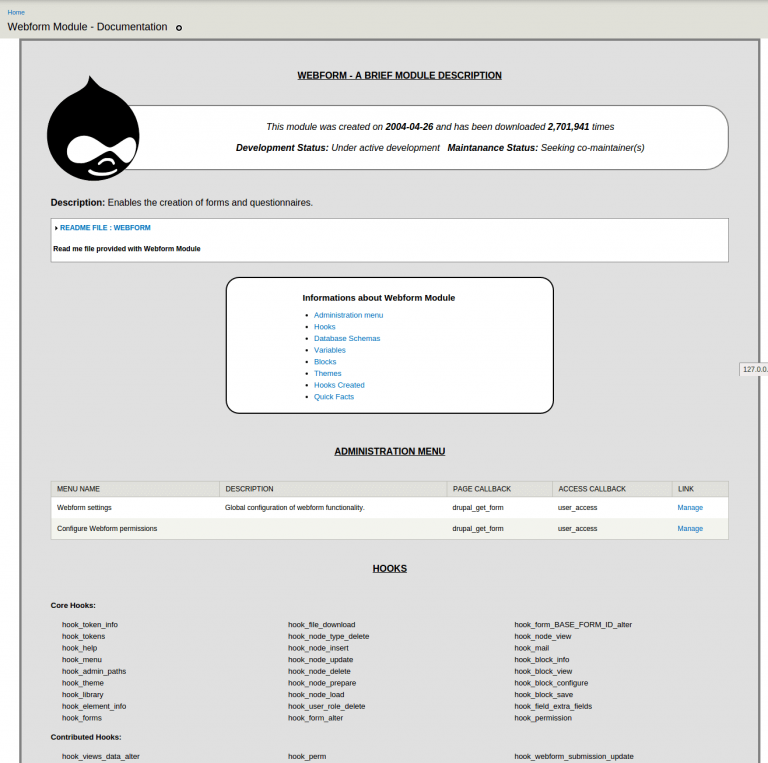Jump to the Administration menu section

tap(348, 315)
